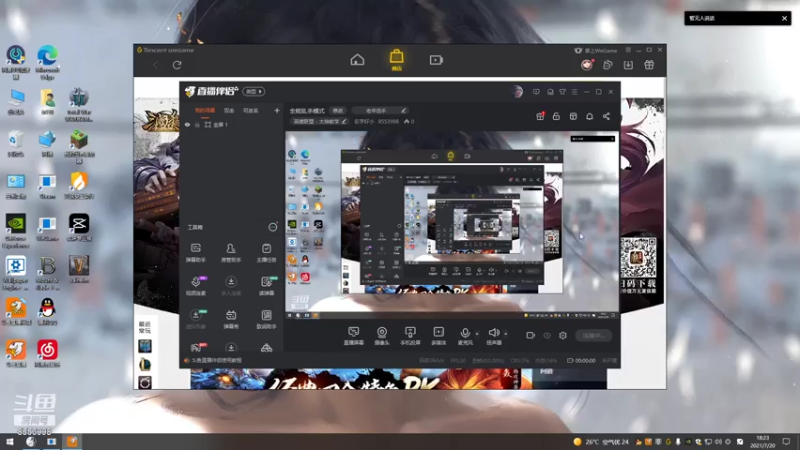Open the WeGame shop tab
The image size is (800, 450).
[396, 60]
